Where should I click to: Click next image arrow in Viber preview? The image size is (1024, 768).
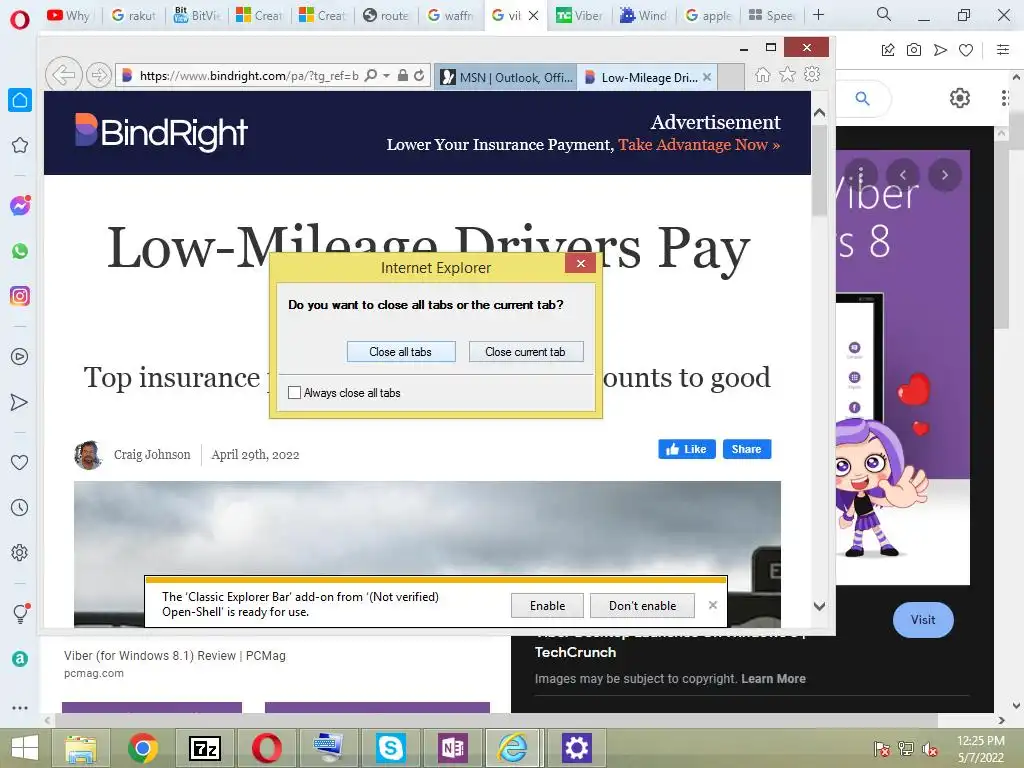click(x=944, y=175)
